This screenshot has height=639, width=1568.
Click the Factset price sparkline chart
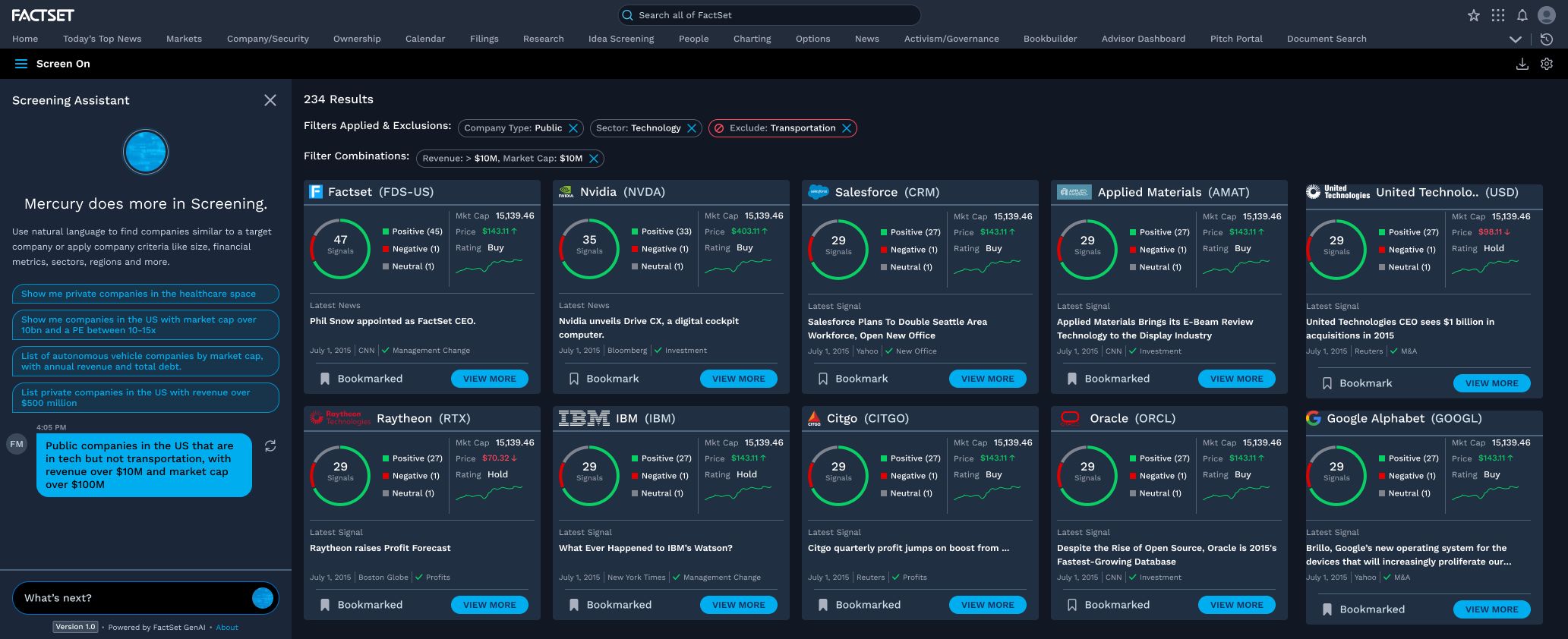[x=489, y=266]
